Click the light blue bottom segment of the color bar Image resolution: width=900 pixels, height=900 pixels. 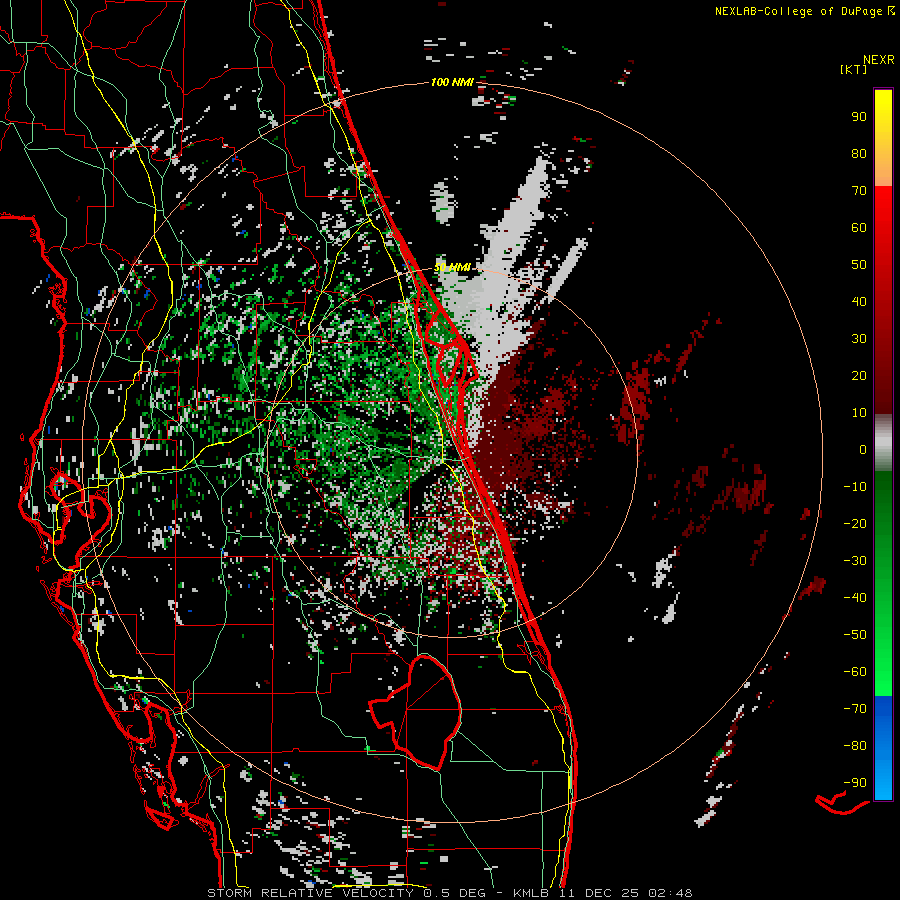(883, 781)
